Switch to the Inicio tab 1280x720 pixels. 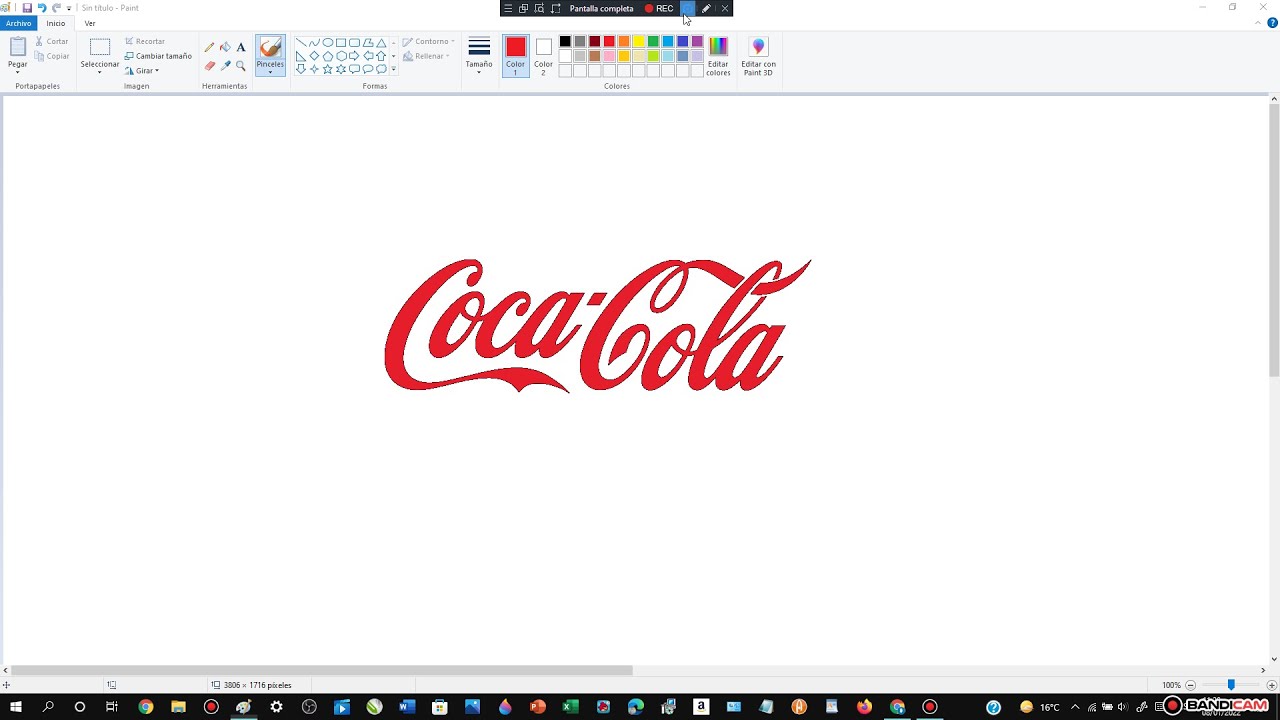click(56, 23)
